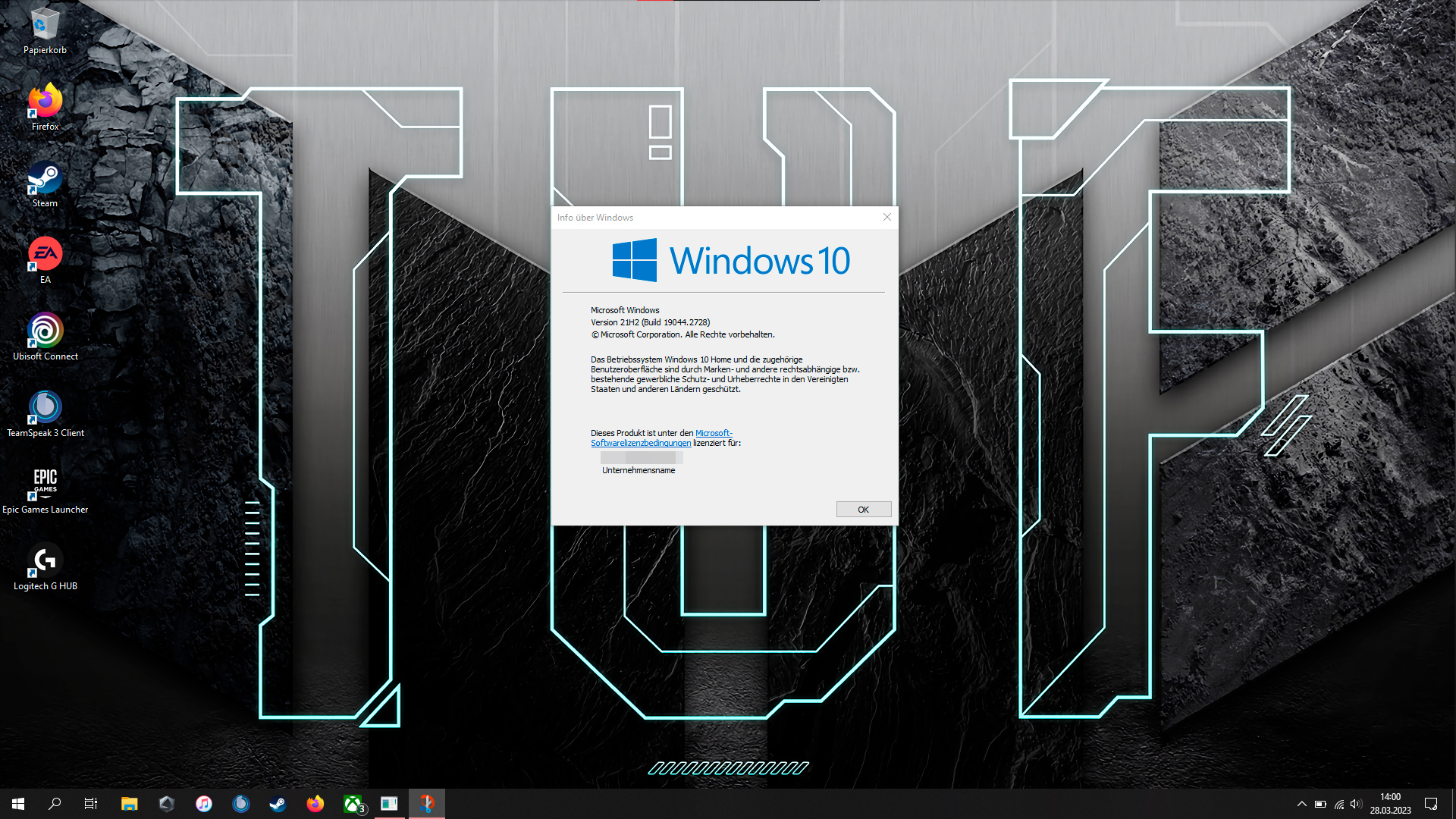Open Task View on the taskbar
This screenshot has width=1456, height=819.
point(89,804)
